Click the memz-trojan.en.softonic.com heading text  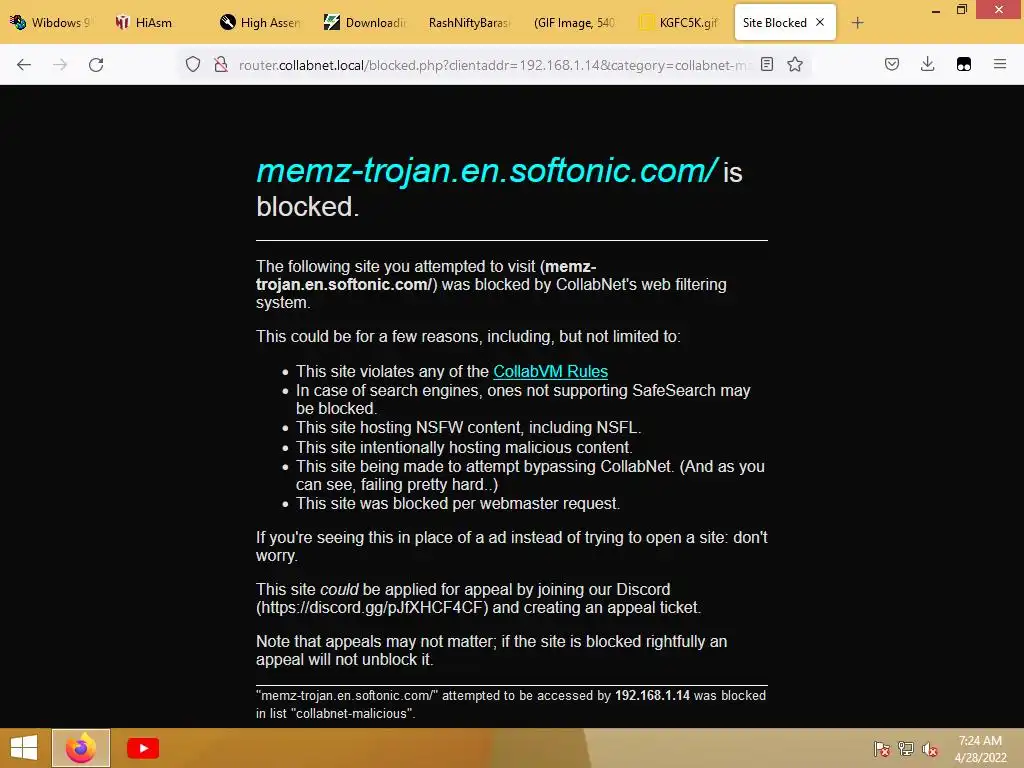(x=487, y=171)
